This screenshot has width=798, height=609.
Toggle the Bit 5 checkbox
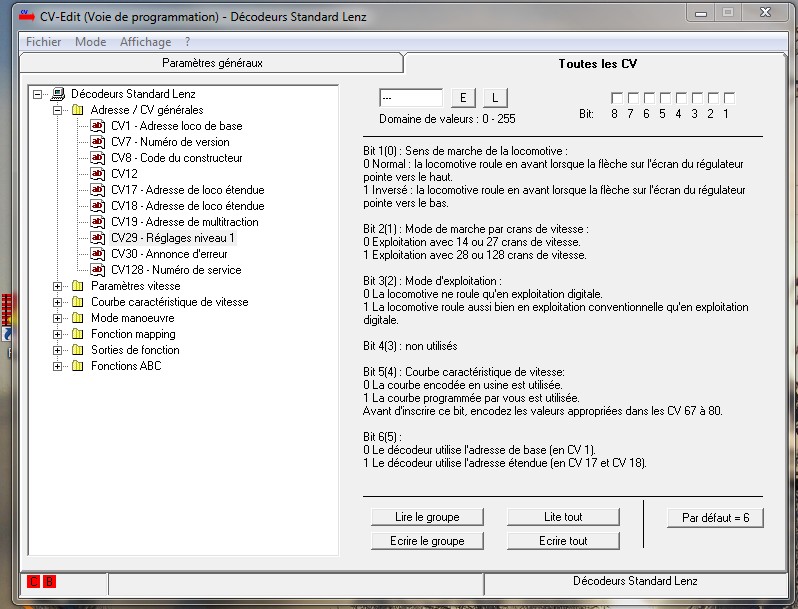coord(665,98)
